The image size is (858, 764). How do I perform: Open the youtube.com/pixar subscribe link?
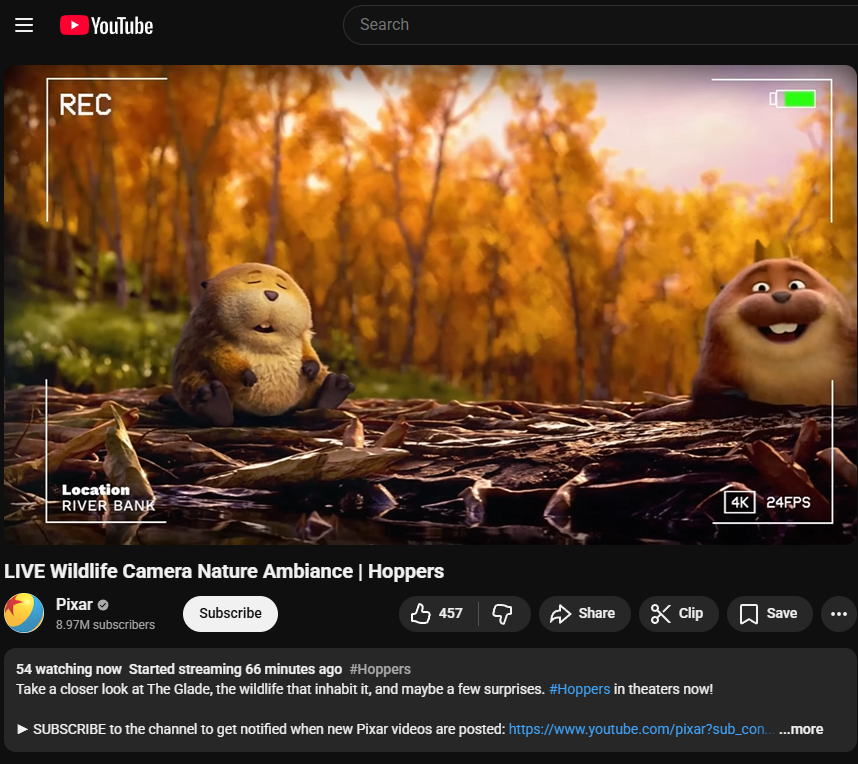click(641, 729)
